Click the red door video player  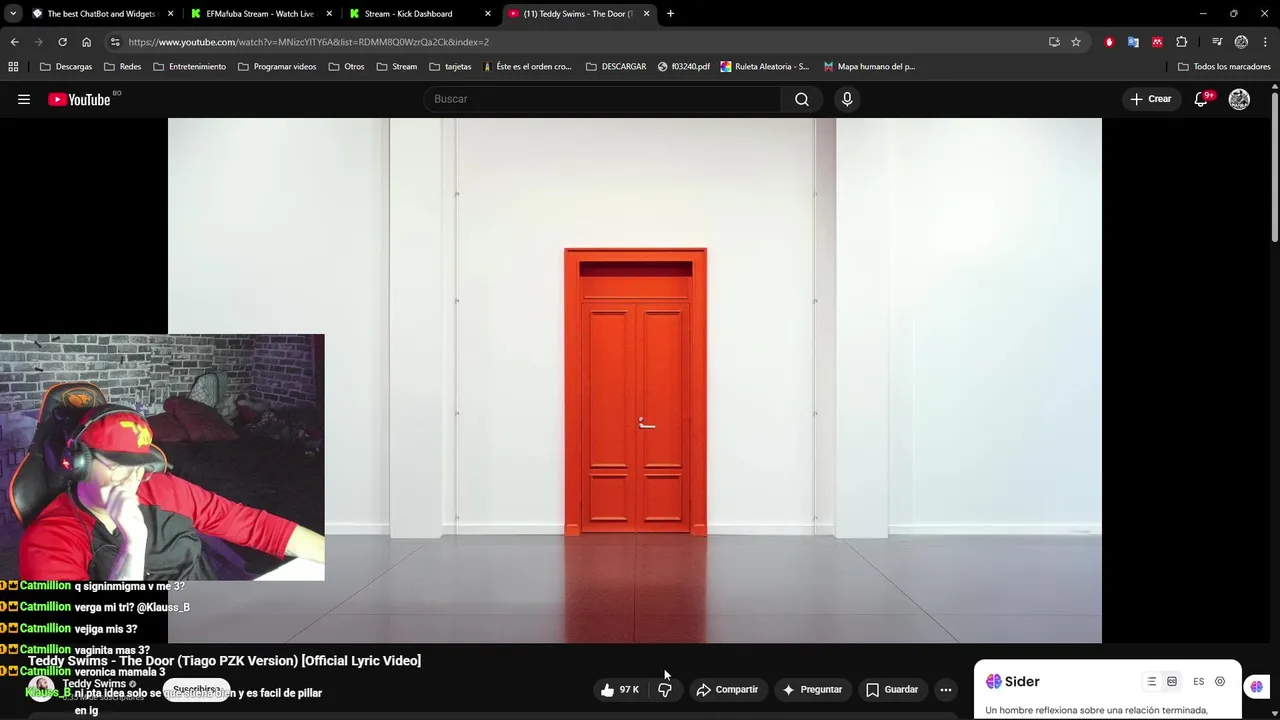[635, 380]
